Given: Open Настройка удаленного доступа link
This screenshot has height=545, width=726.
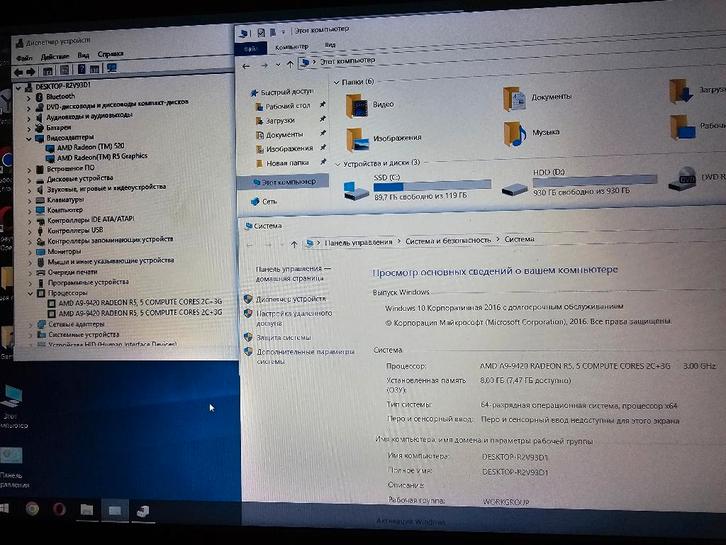Looking at the screenshot, I should click(x=294, y=318).
